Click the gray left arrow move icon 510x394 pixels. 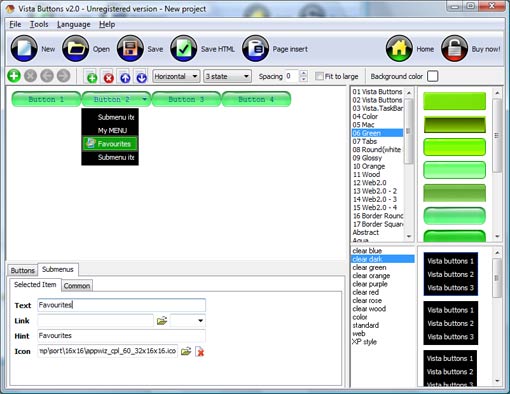coord(47,76)
